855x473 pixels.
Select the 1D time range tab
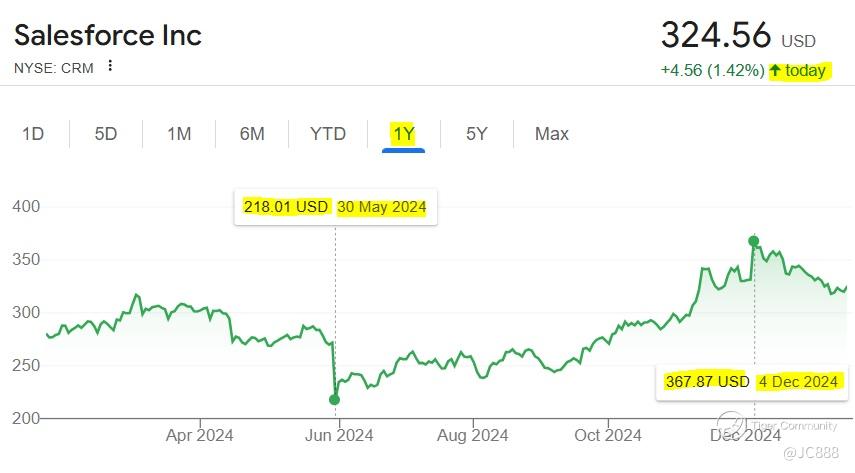tap(33, 134)
